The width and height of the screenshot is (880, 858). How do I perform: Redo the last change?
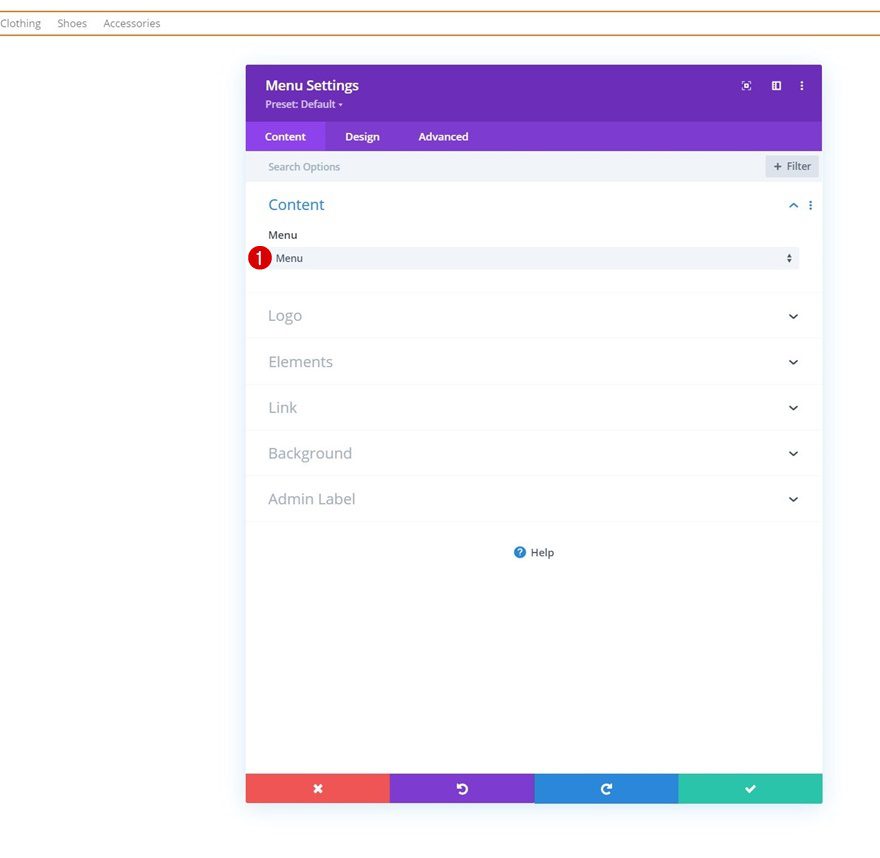coord(606,788)
